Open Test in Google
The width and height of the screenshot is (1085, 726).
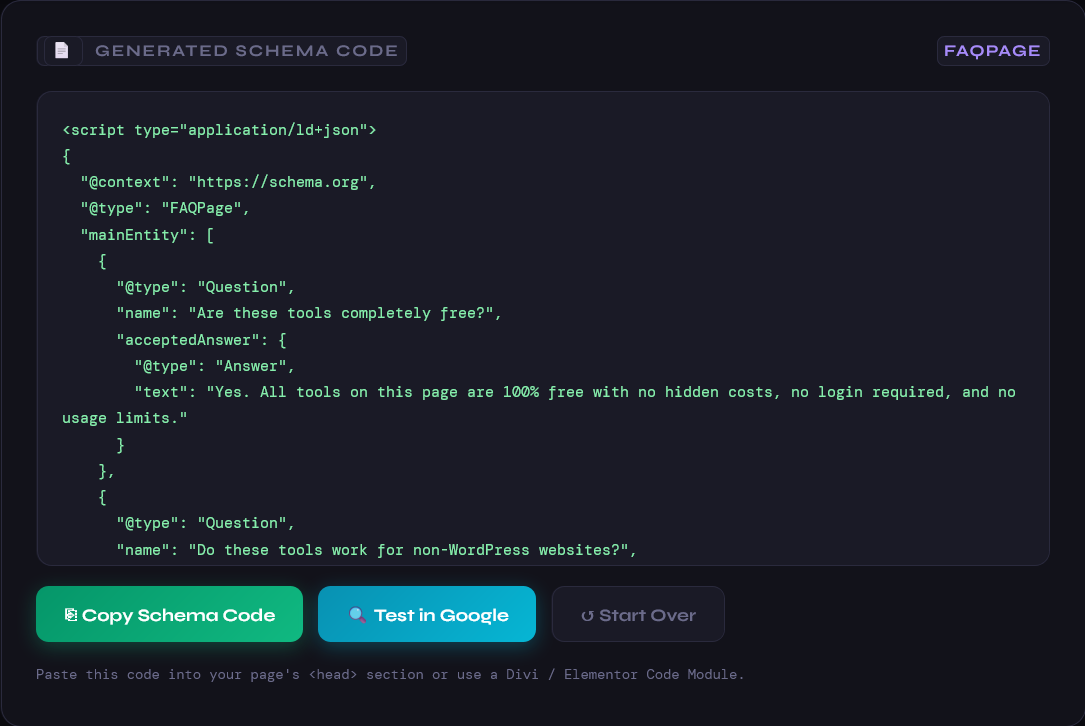[x=427, y=614]
